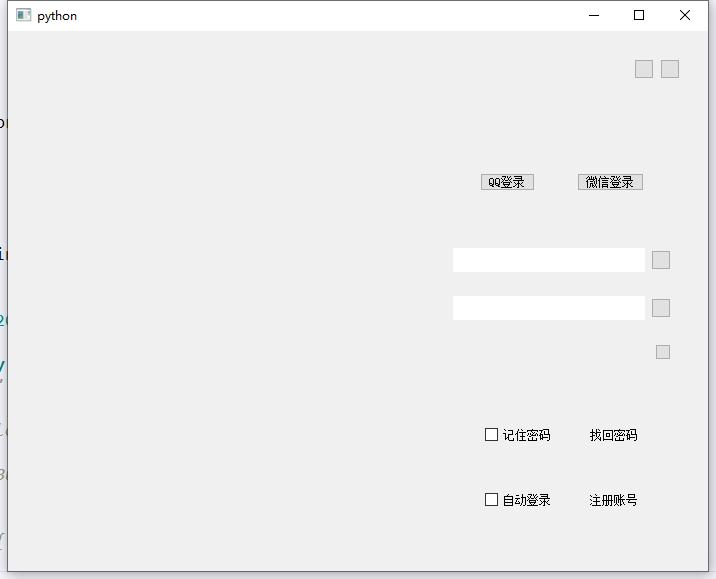This screenshot has height=579, width=716.
Task: Focus the first white text input field
Action: click(x=548, y=260)
